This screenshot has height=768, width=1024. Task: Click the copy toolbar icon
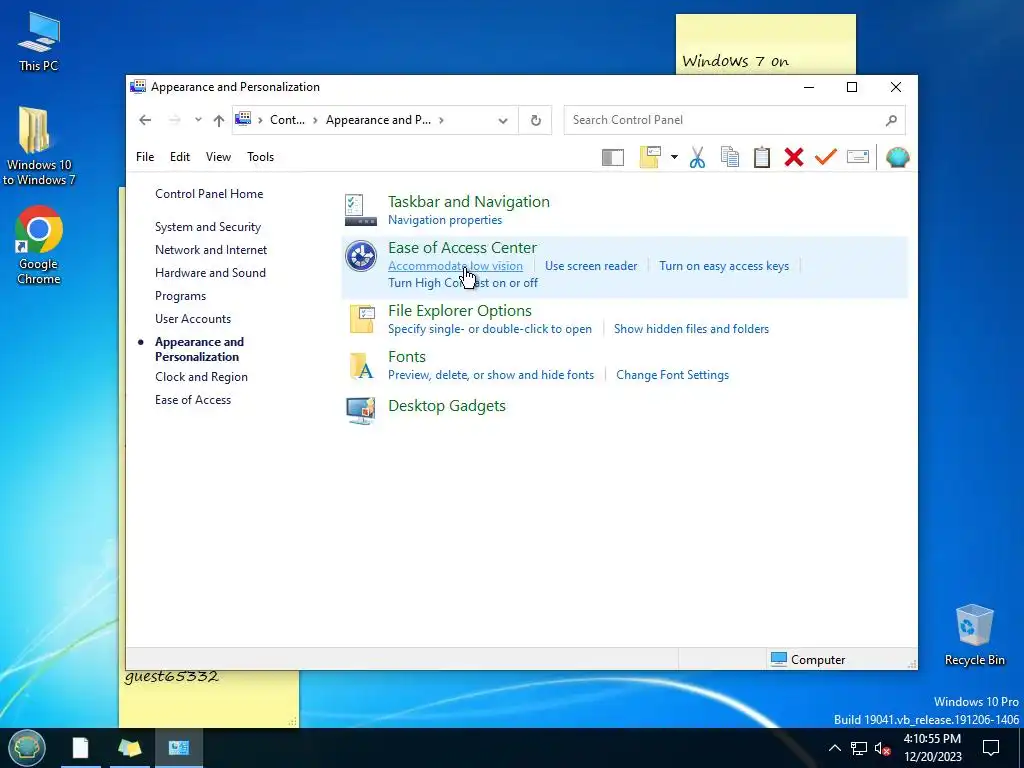point(729,157)
